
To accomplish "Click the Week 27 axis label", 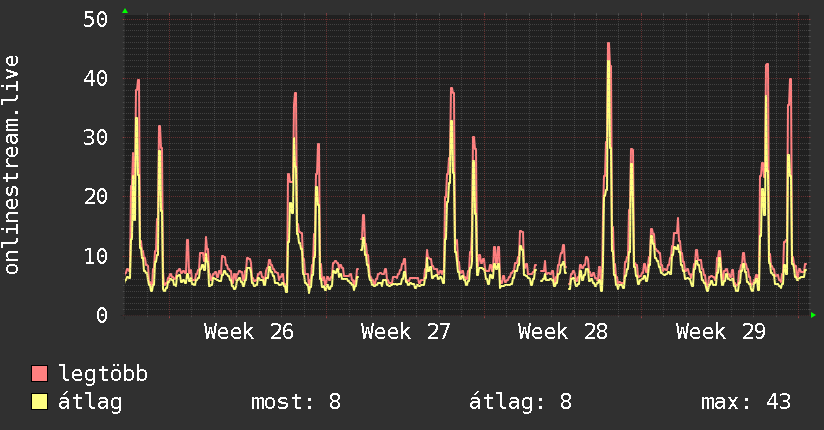I will tap(405, 332).
